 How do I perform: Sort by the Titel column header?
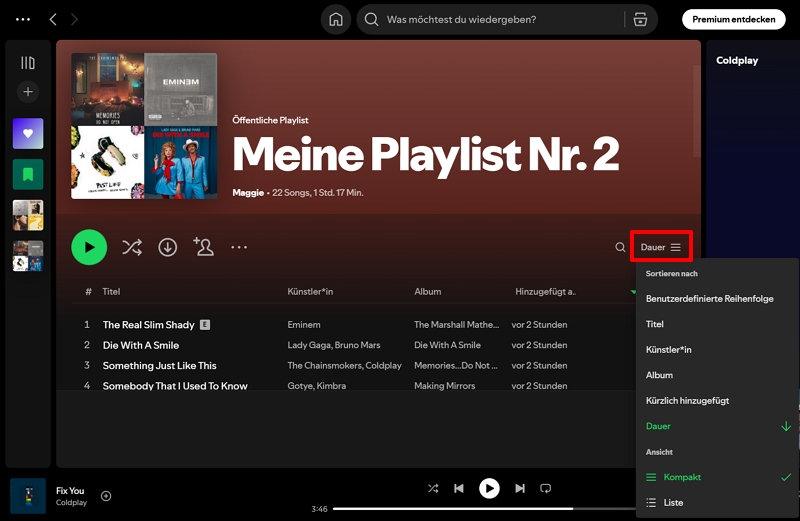tap(111, 291)
